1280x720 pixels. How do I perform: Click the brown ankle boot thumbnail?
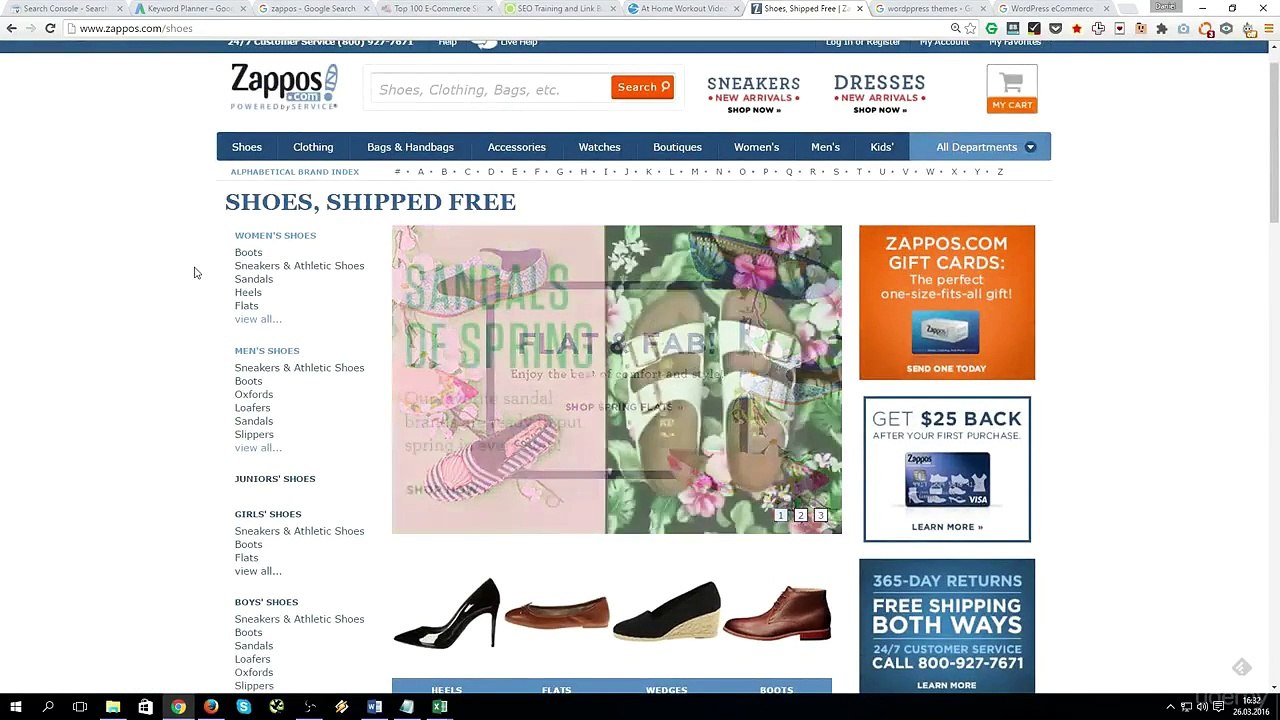click(777, 613)
